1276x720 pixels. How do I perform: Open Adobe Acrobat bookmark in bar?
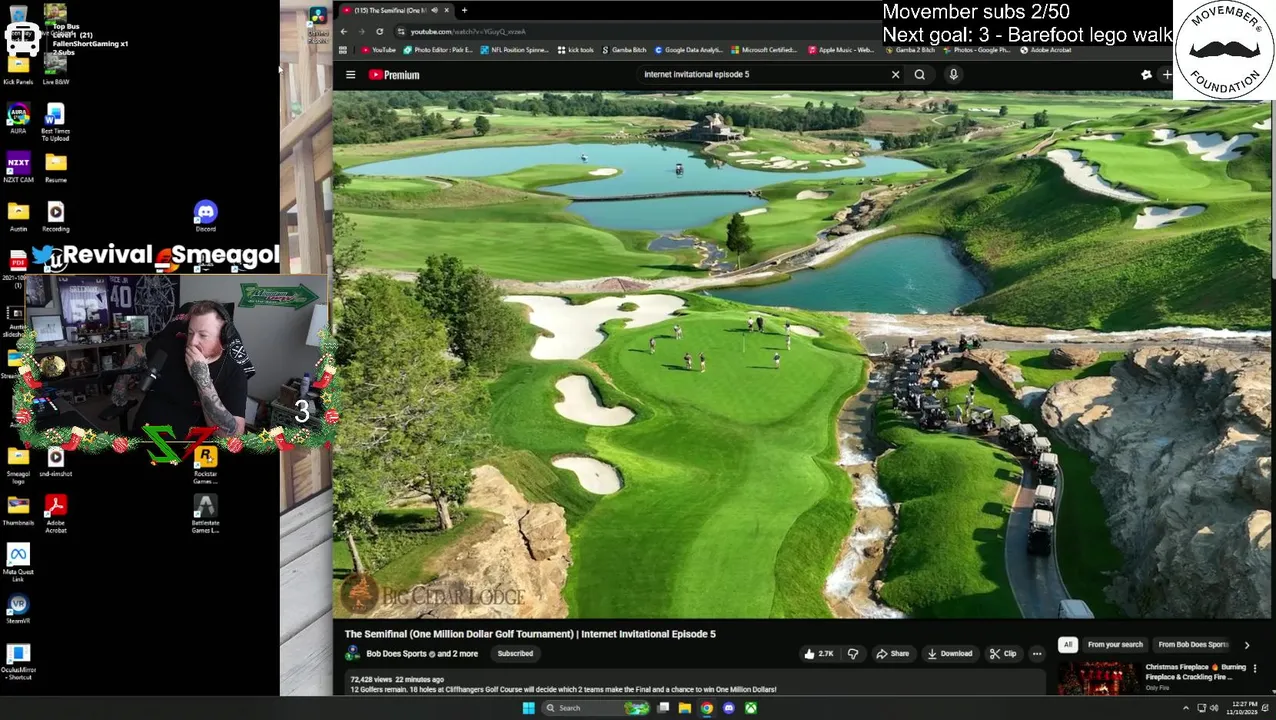[1045, 50]
